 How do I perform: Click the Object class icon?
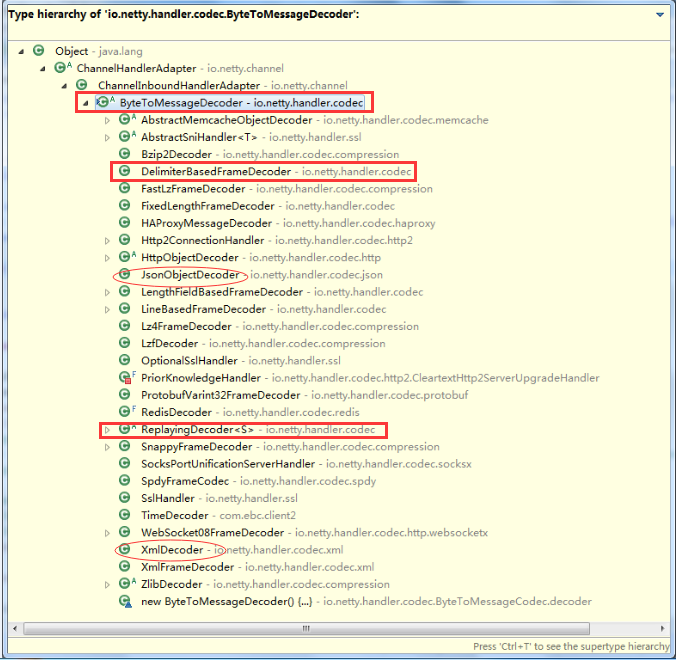[39, 51]
